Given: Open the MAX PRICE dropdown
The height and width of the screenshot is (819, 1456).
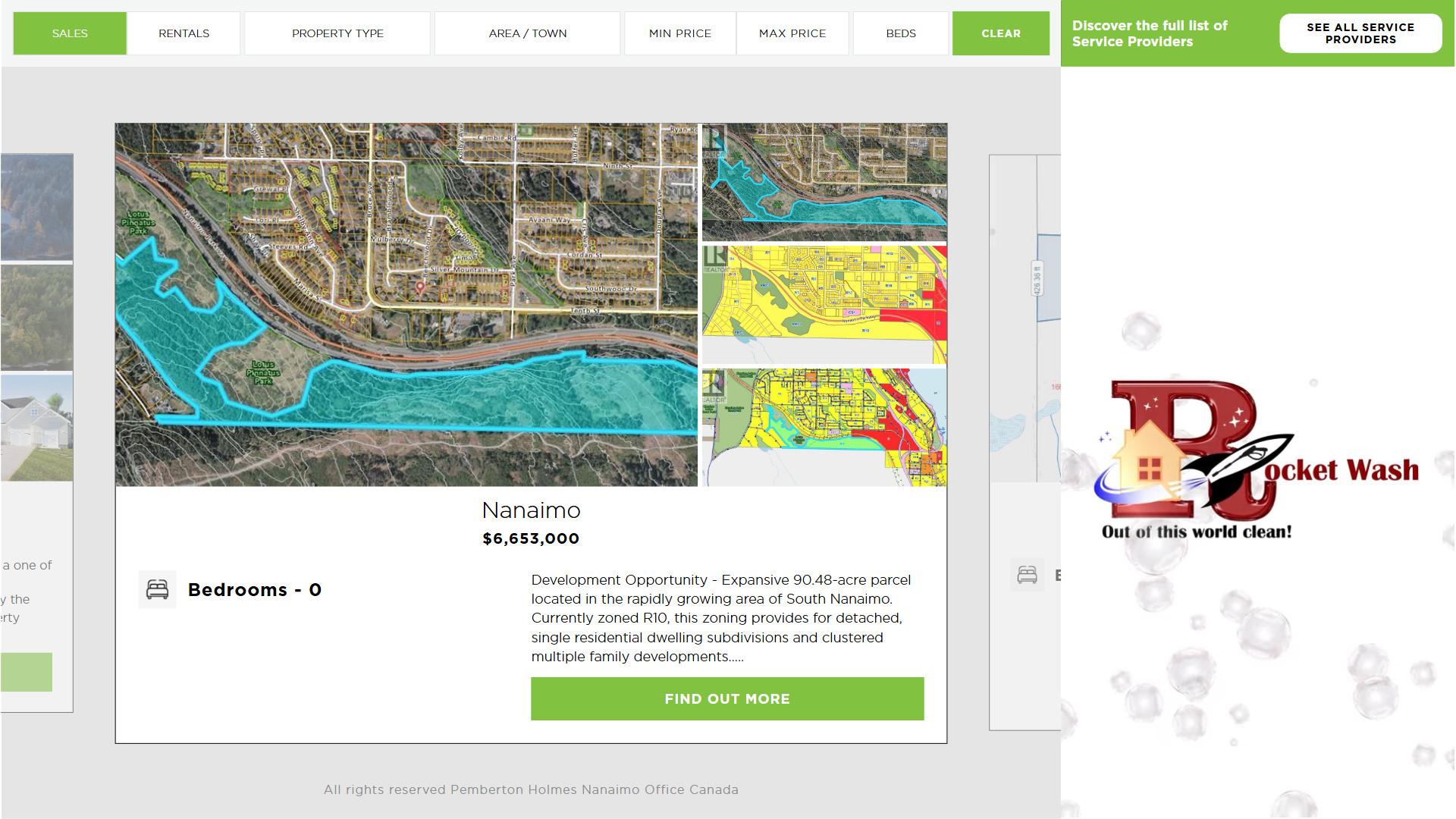Looking at the screenshot, I should tap(792, 33).
